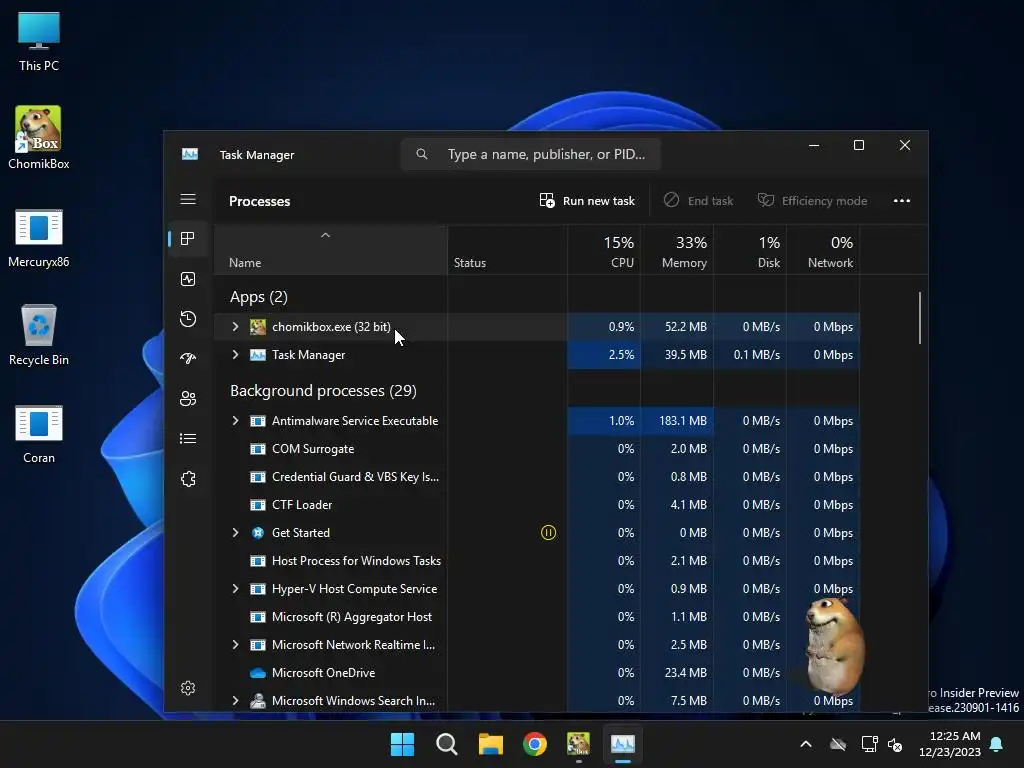
Task: Open the Users sidebar icon
Action: coord(188,398)
